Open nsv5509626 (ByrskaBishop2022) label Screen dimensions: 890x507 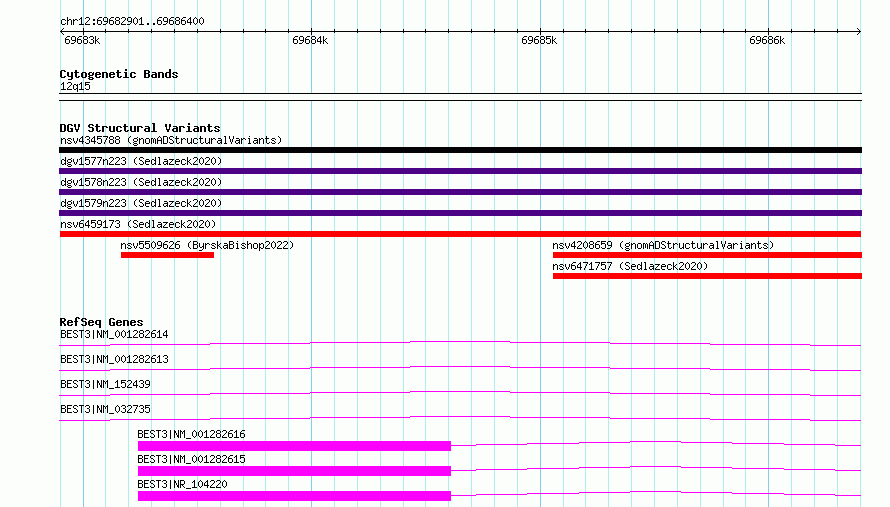[x=207, y=245]
